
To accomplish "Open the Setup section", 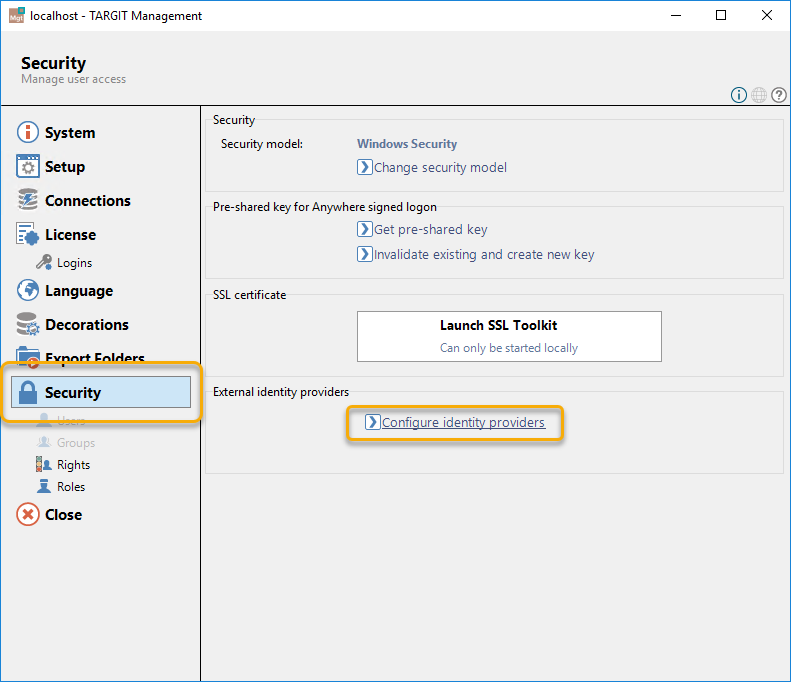I will [x=65, y=166].
